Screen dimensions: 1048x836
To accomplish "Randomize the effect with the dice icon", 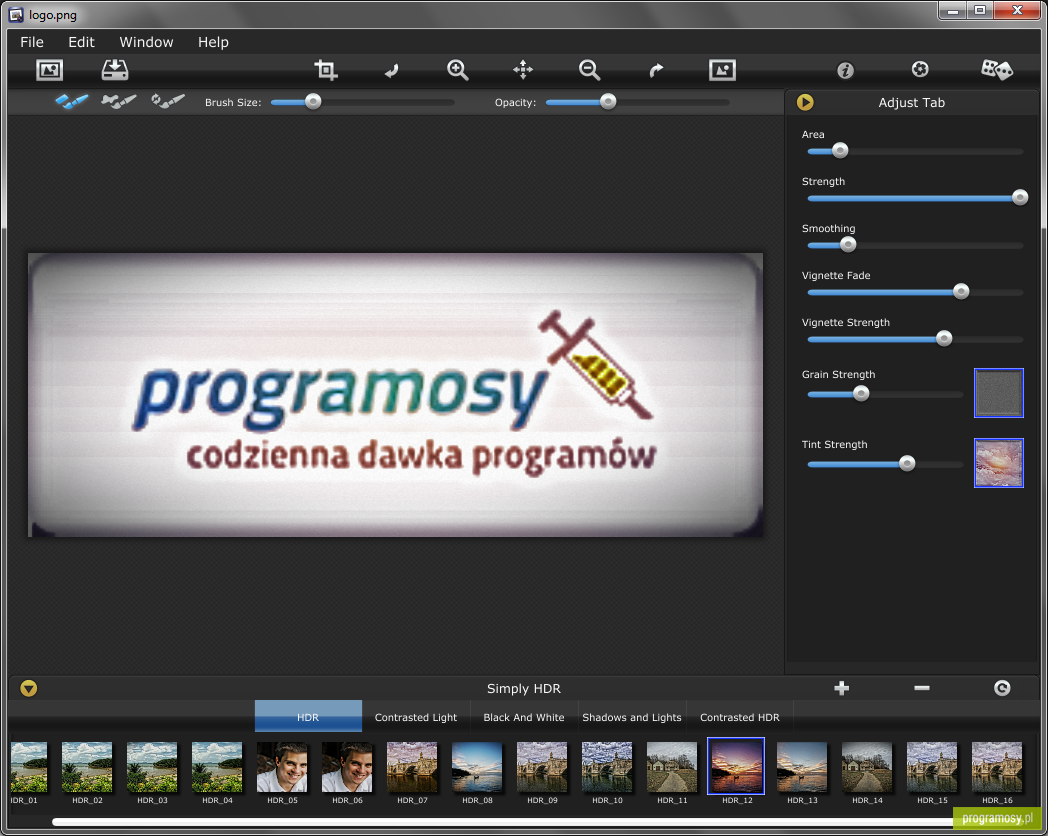I will (x=997, y=69).
